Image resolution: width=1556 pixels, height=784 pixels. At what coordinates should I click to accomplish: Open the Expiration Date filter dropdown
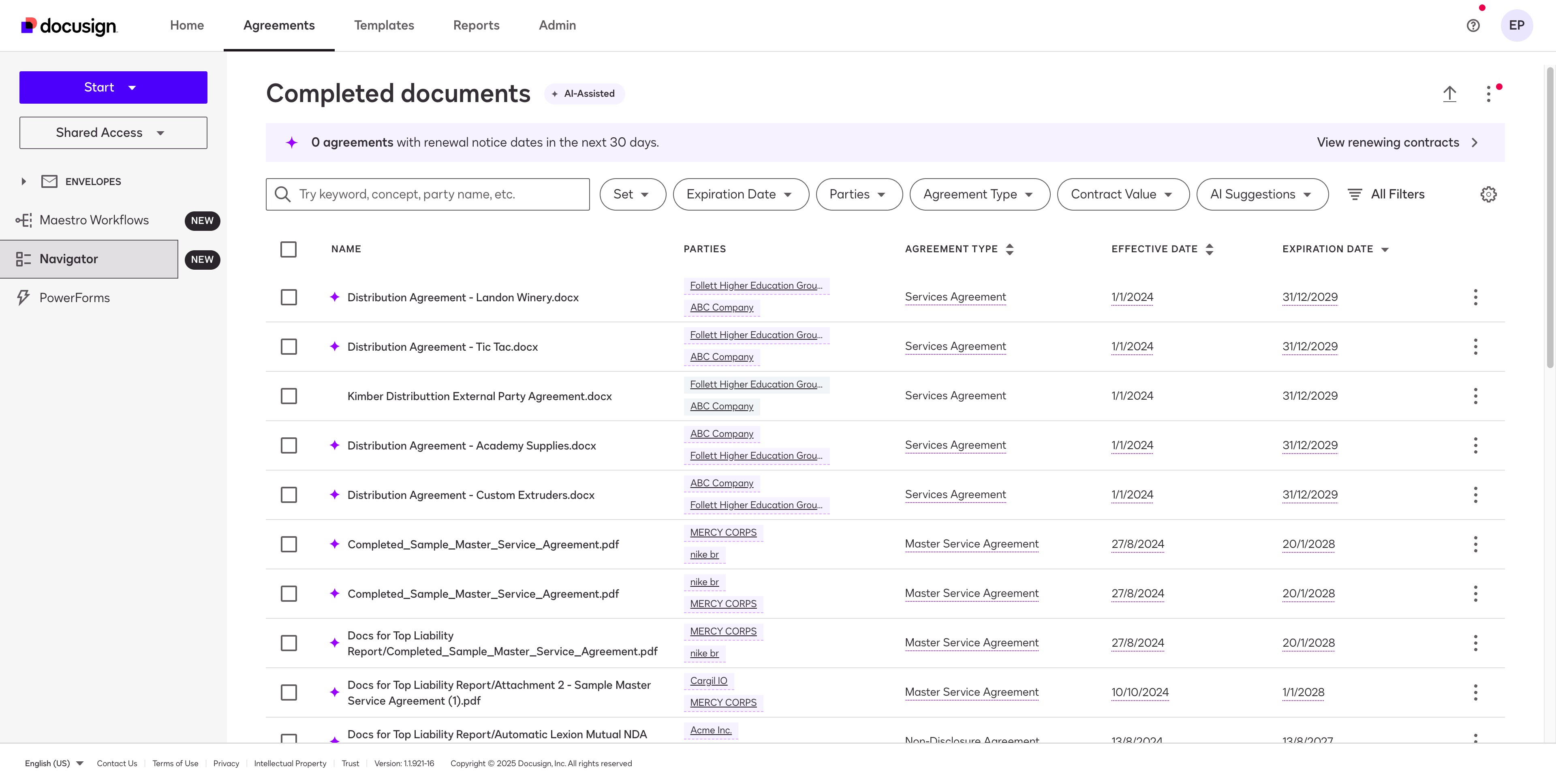click(x=740, y=194)
